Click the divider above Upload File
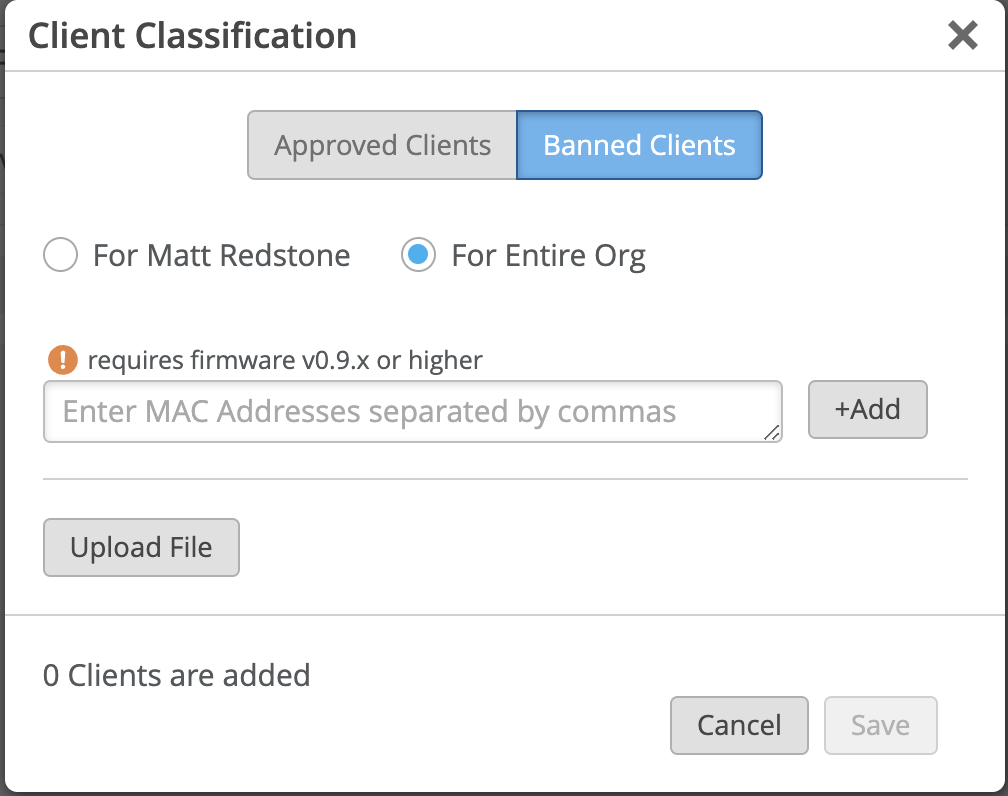 [x=505, y=479]
